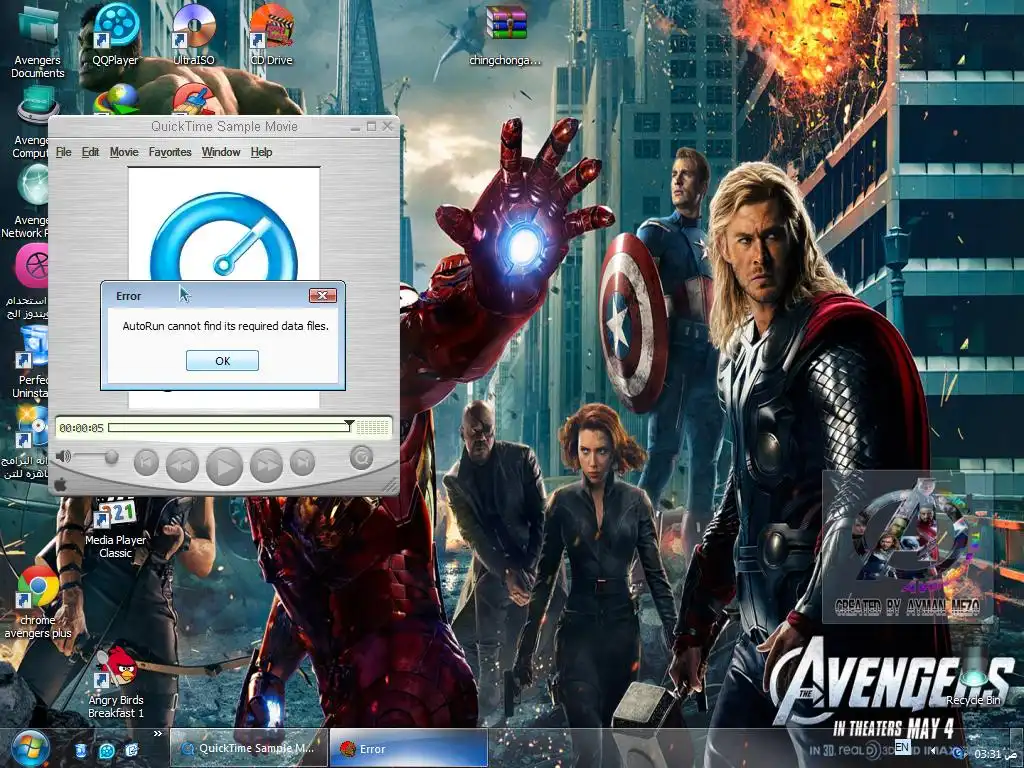Click the third quick launch icon

[x=131, y=751]
